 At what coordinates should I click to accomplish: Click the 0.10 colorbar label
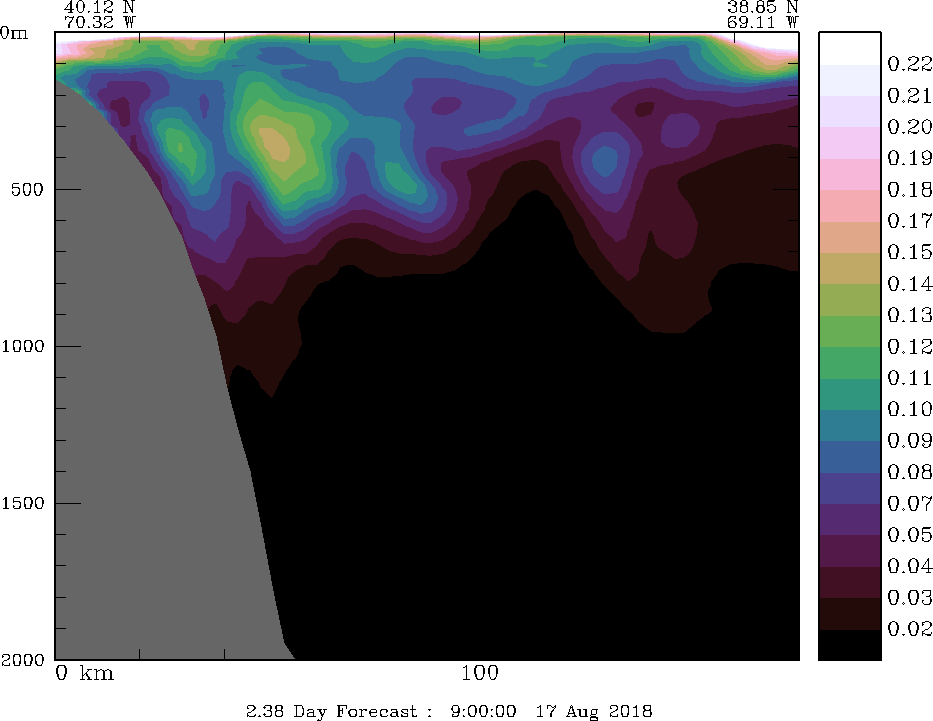coord(910,409)
